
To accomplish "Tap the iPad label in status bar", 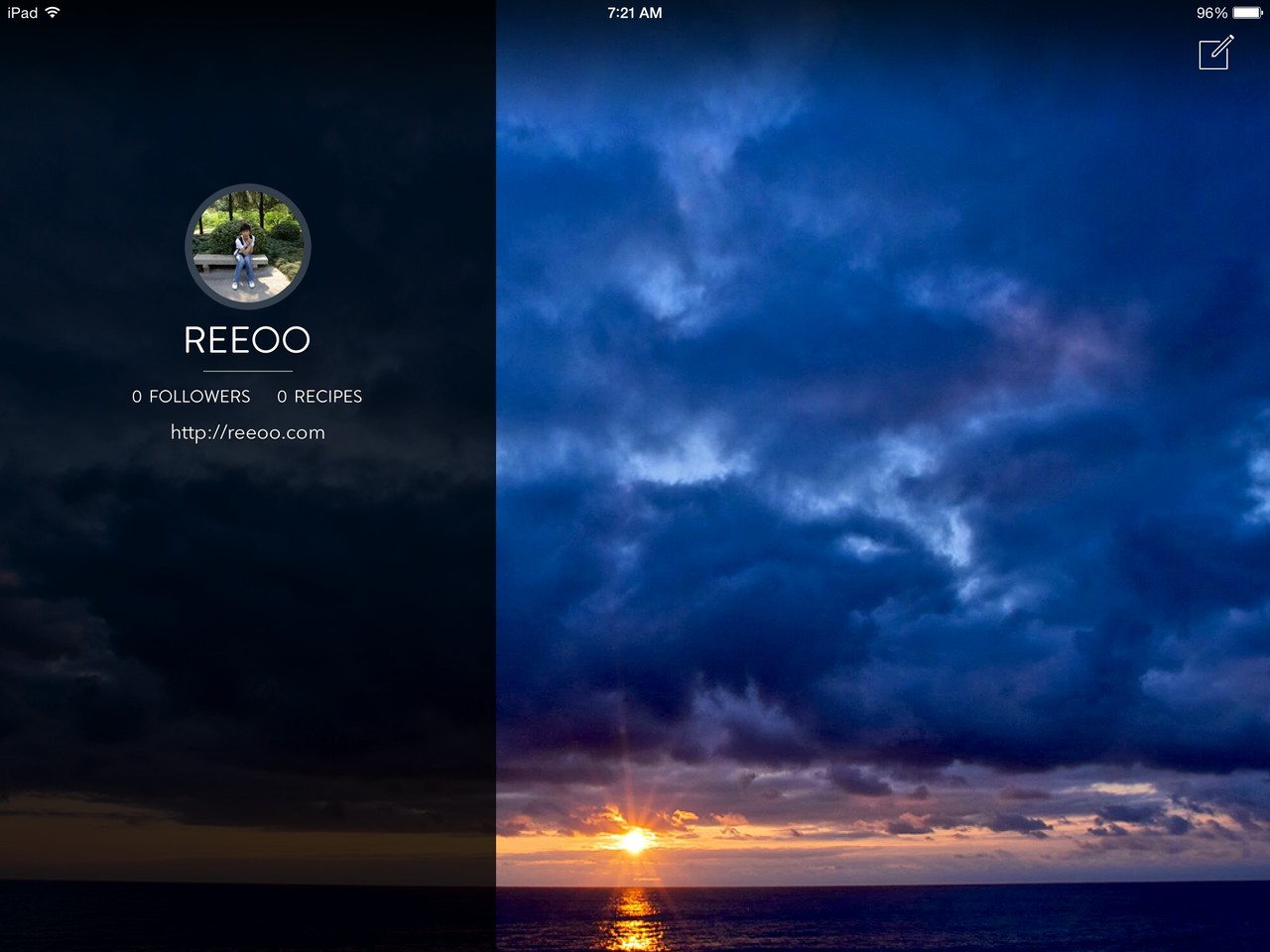I will pos(23,13).
